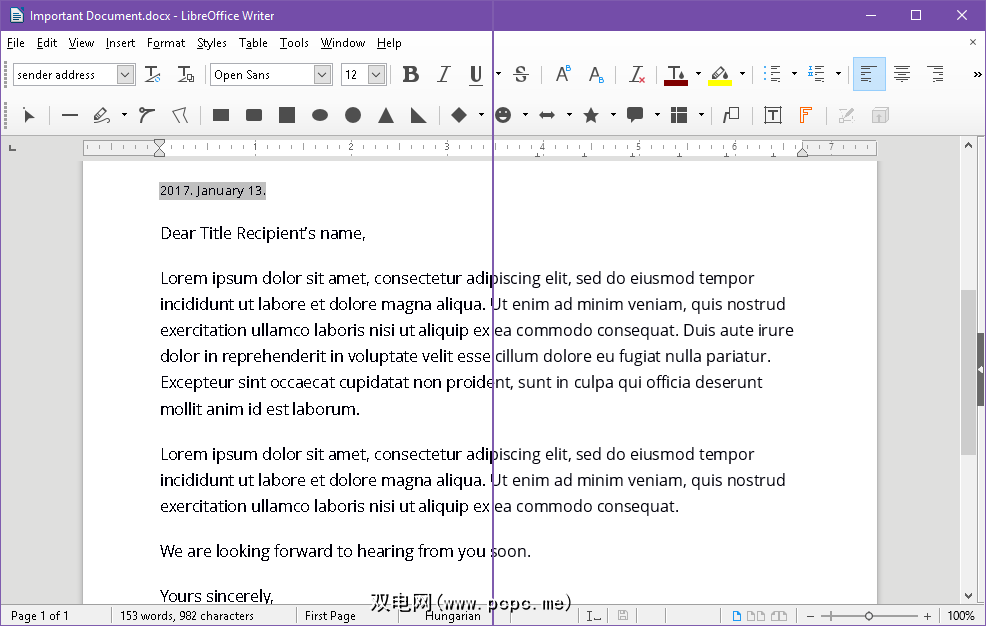Click Hungarian language in the status bar
The image size is (986, 626).
[452, 616]
